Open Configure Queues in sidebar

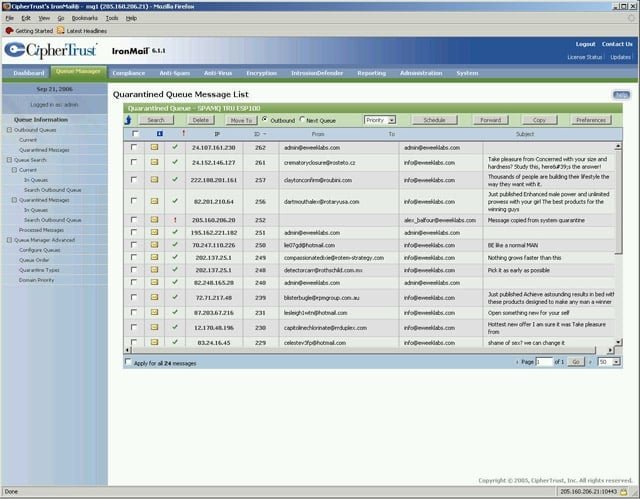click(40, 250)
